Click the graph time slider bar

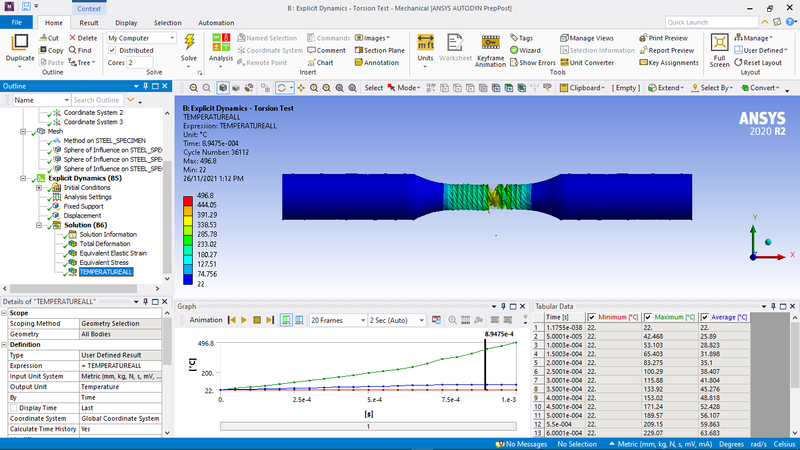click(x=368, y=426)
